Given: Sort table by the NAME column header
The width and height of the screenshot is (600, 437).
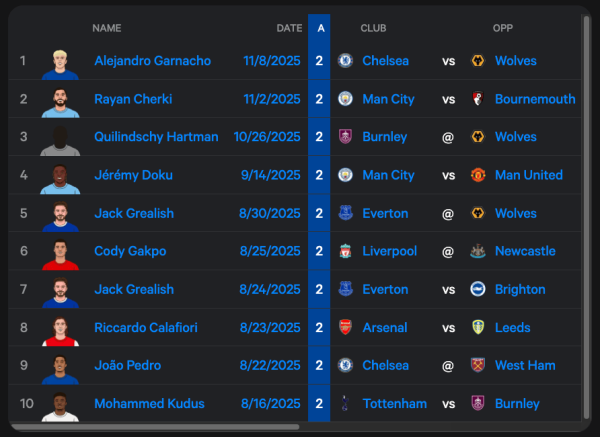Looking at the screenshot, I should coord(107,28).
